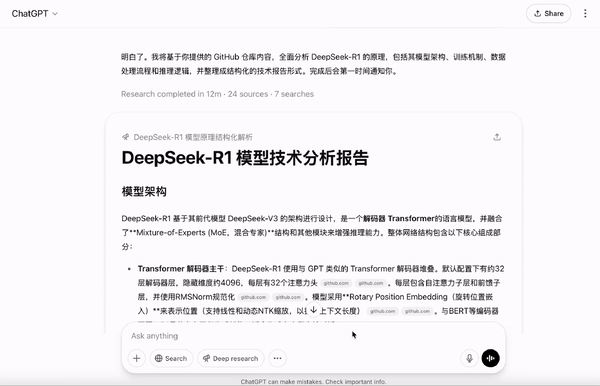Expand the research completed sources summary

[217, 94]
